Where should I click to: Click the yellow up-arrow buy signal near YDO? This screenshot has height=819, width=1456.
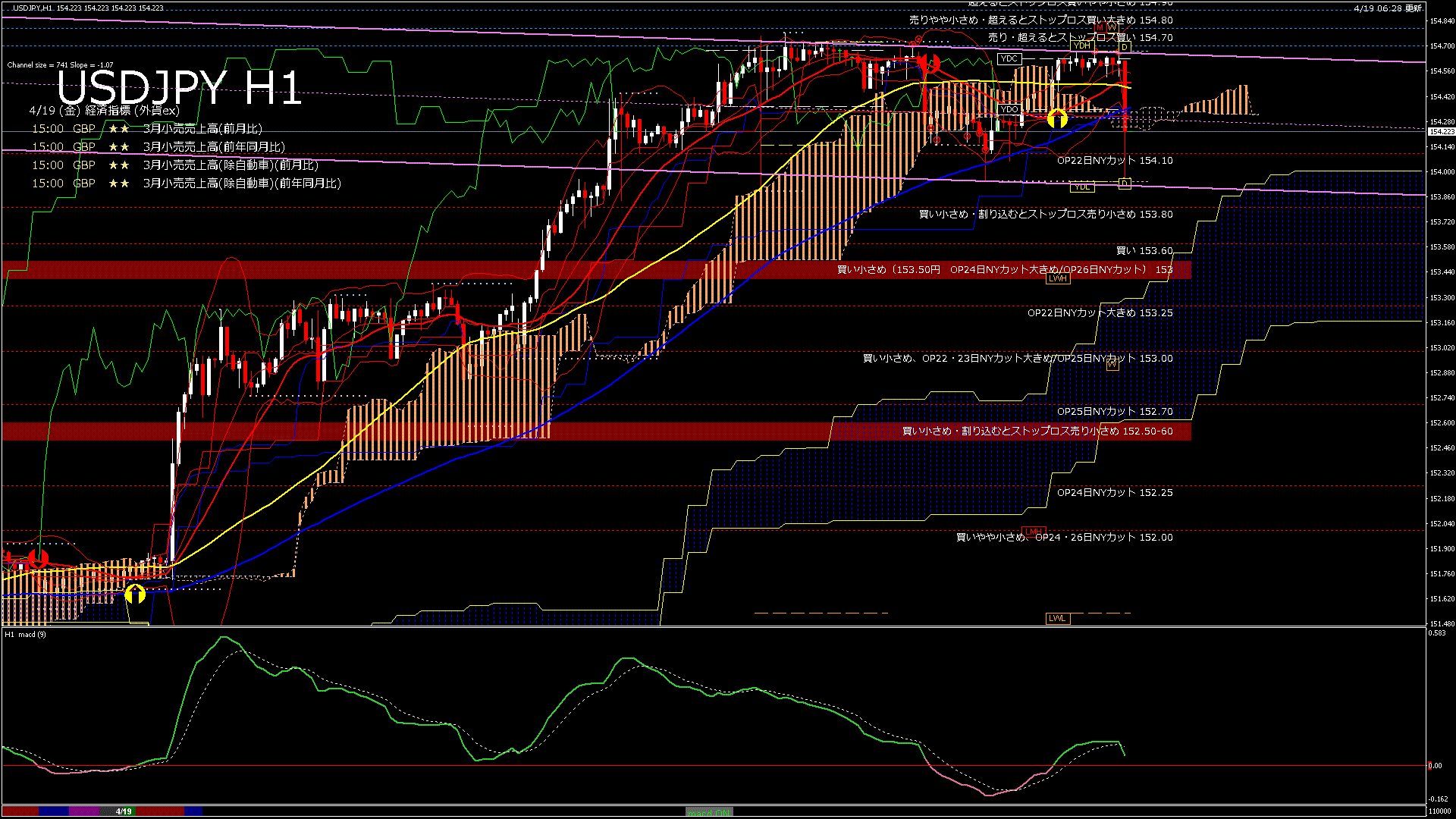pos(1057,119)
